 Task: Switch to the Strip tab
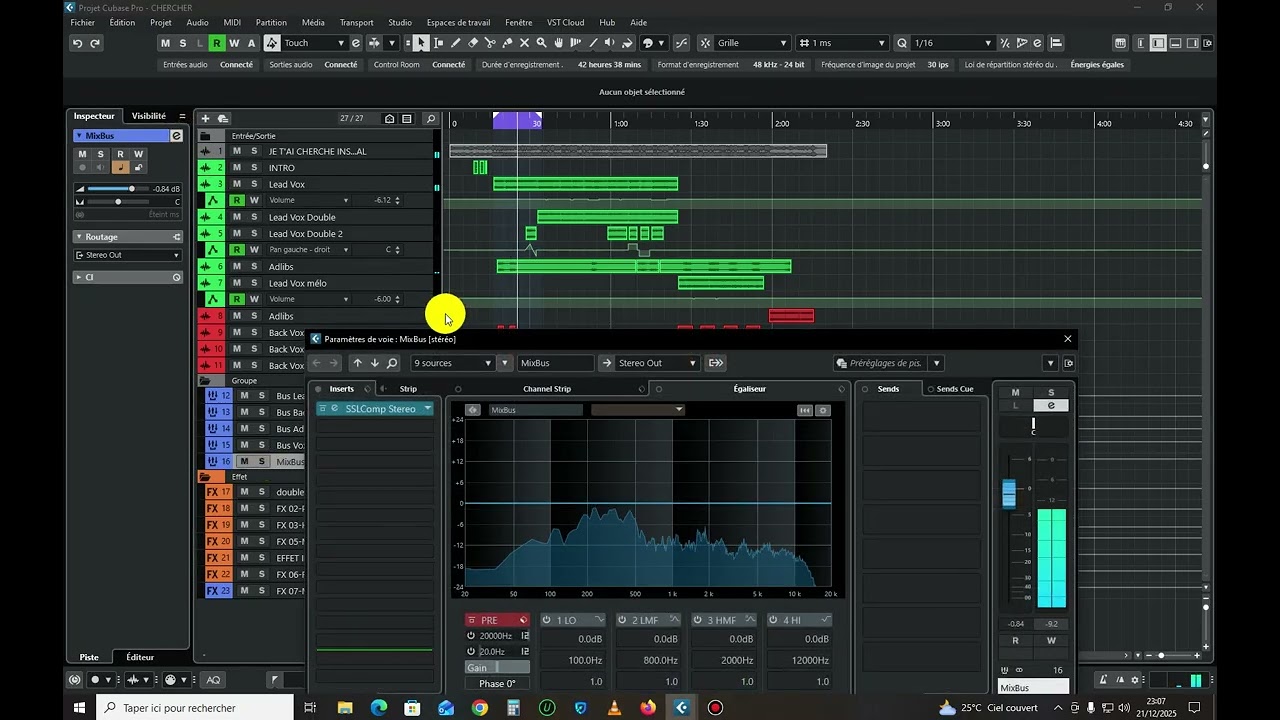(x=408, y=389)
